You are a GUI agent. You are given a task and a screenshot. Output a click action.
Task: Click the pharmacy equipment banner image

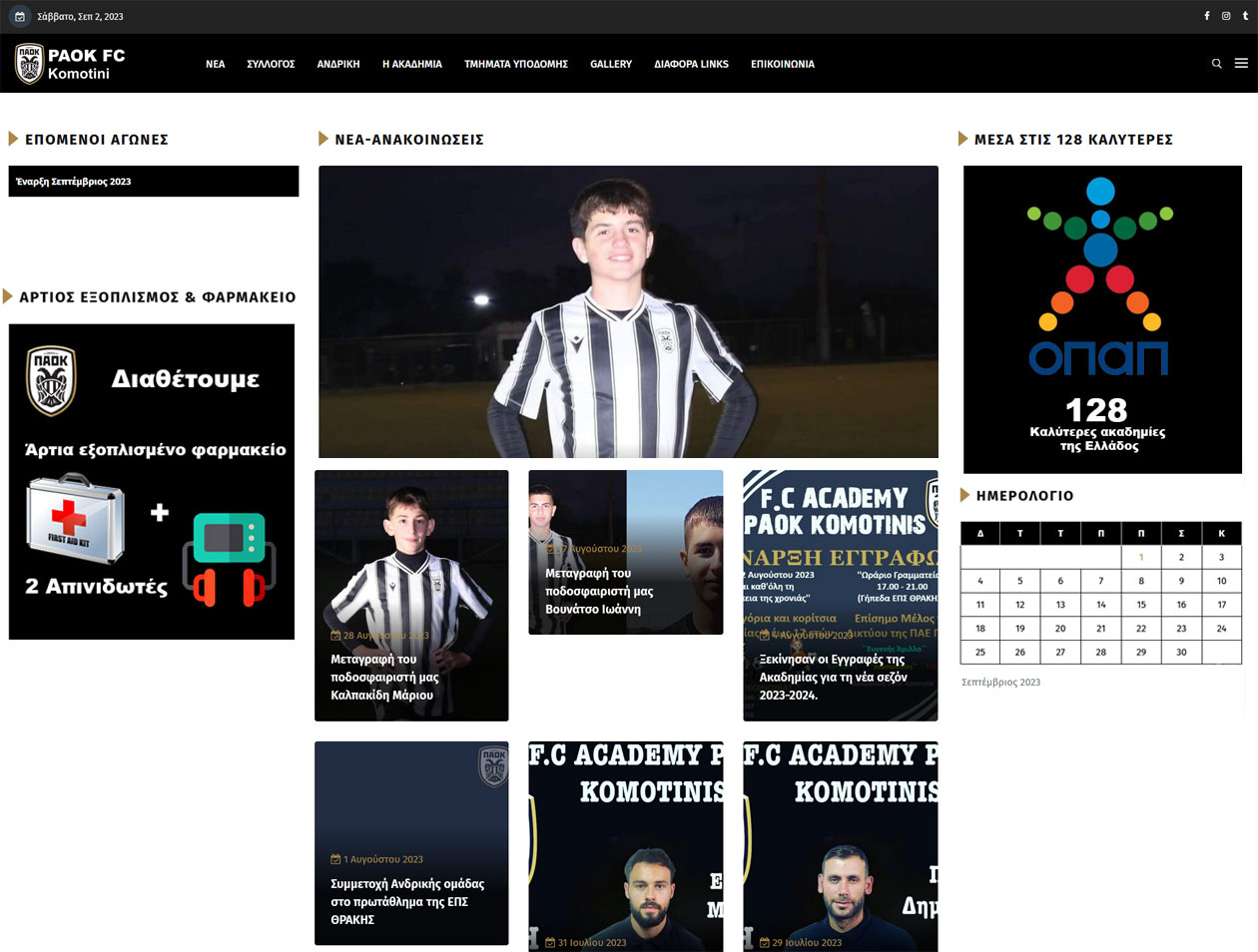point(152,482)
